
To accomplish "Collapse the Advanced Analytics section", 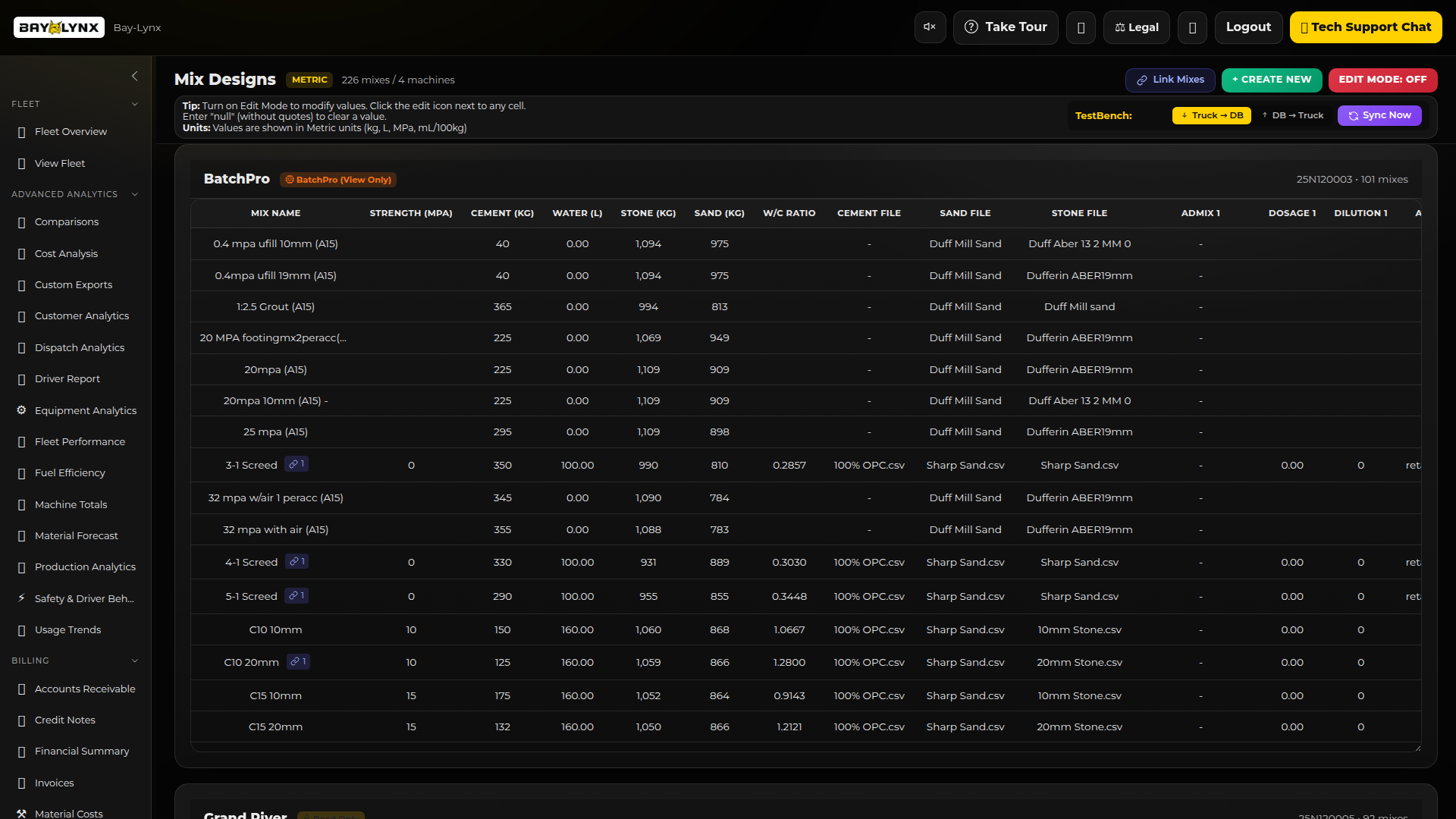I will pos(135,194).
